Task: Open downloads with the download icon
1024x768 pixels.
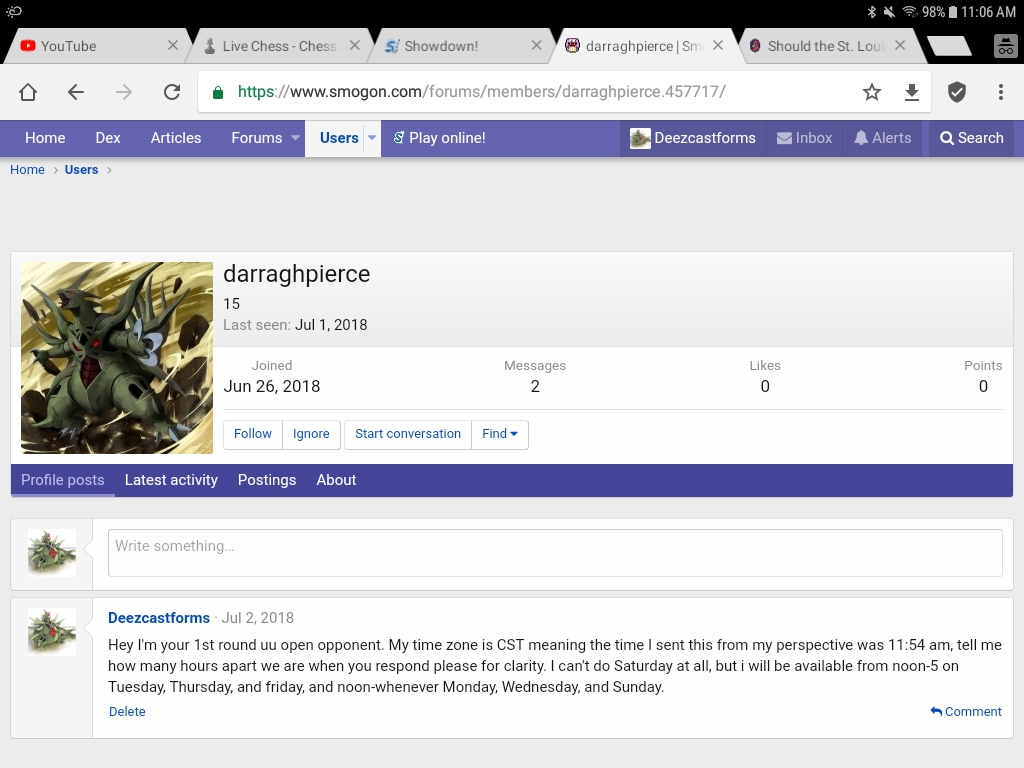Action: click(912, 92)
